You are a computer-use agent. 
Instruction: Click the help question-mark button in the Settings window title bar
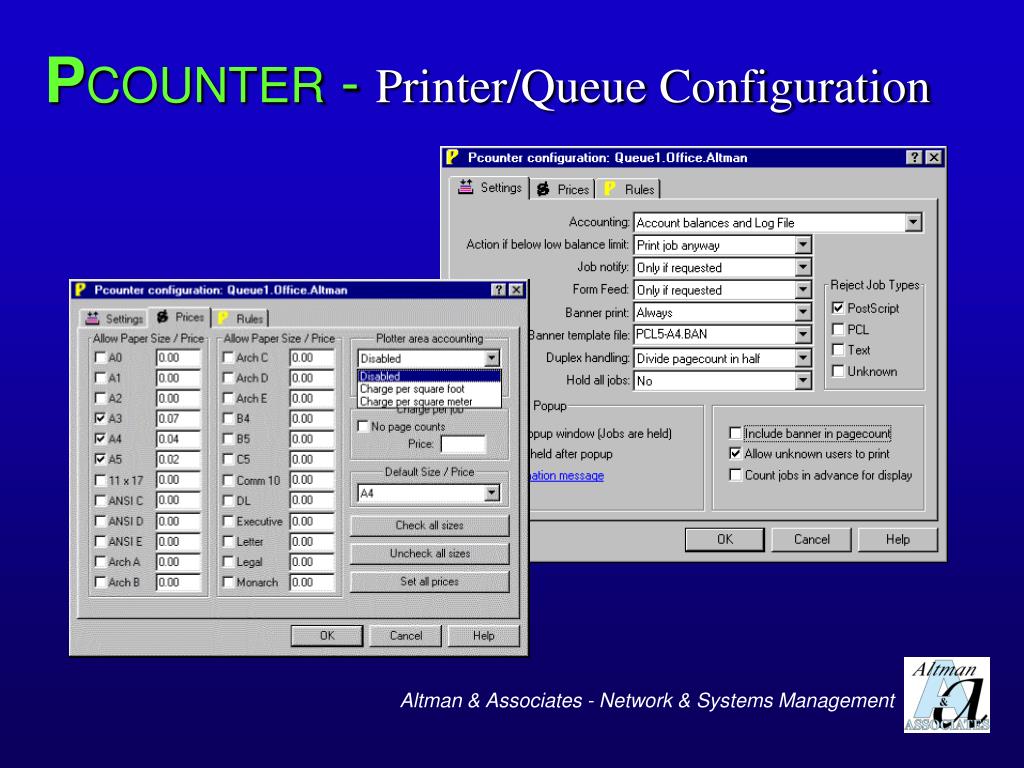(914, 157)
